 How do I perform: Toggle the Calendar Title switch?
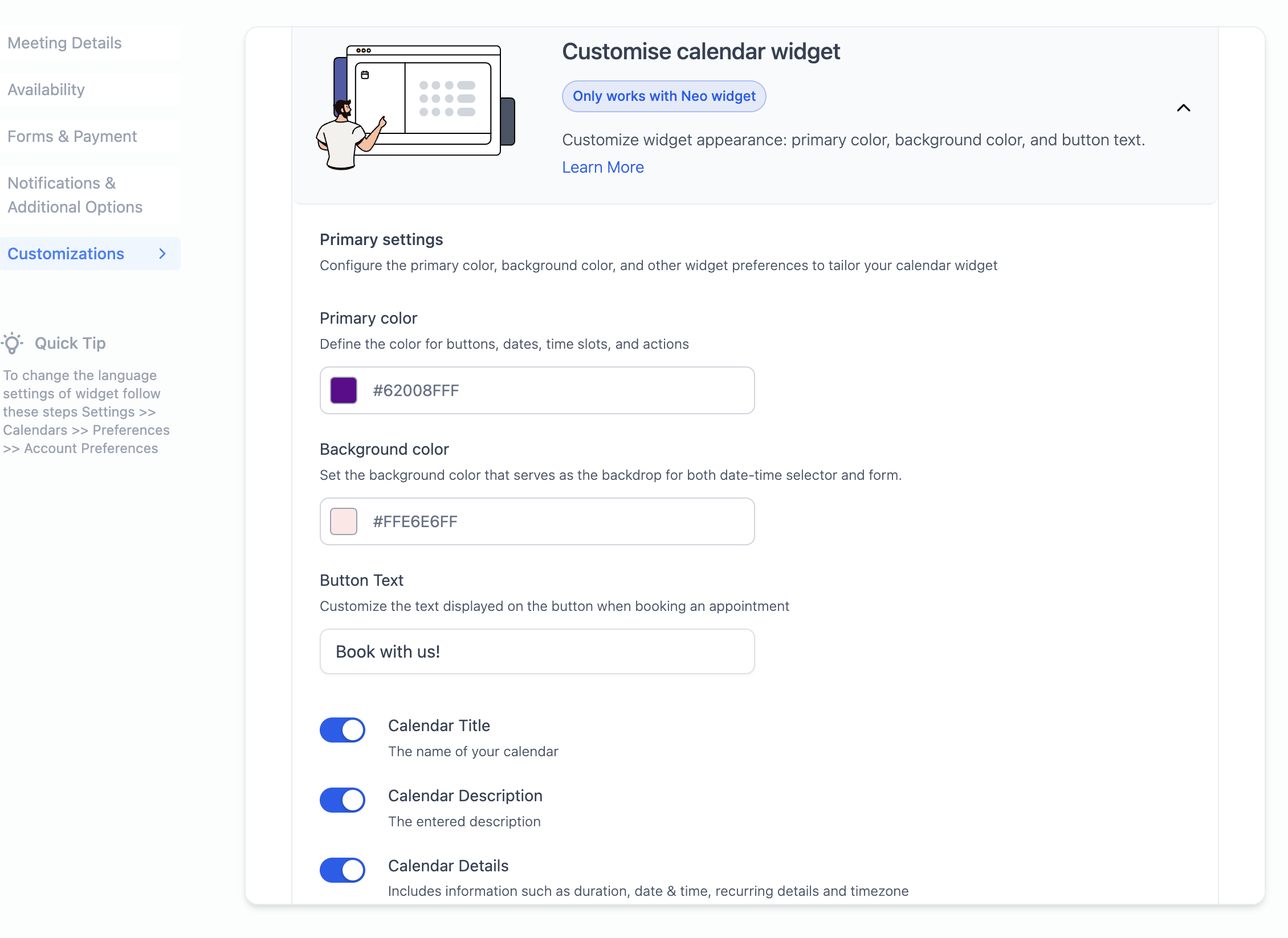click(x=343, y=730)
